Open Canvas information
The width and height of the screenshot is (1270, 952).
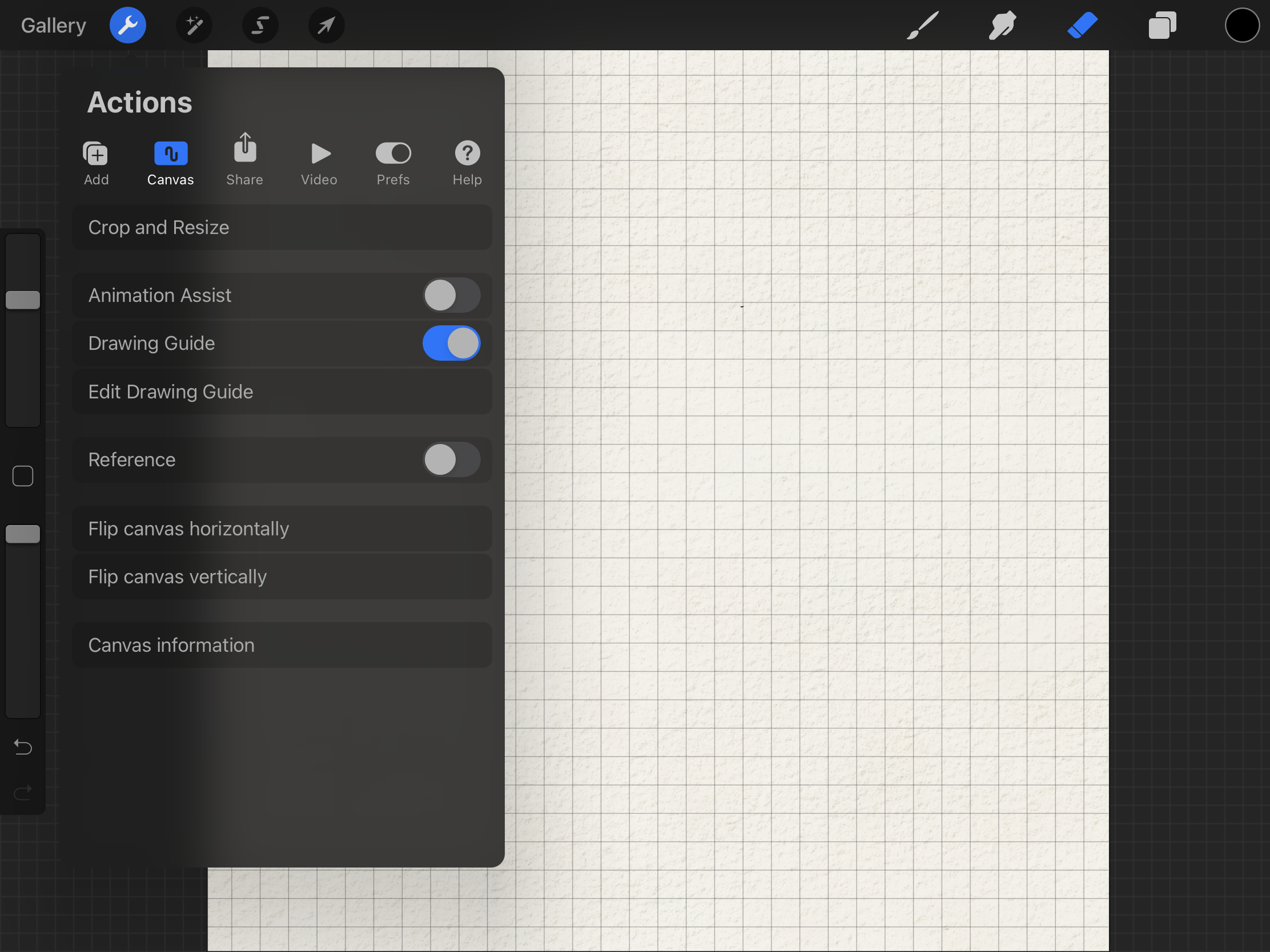click(x=282, y=645)
